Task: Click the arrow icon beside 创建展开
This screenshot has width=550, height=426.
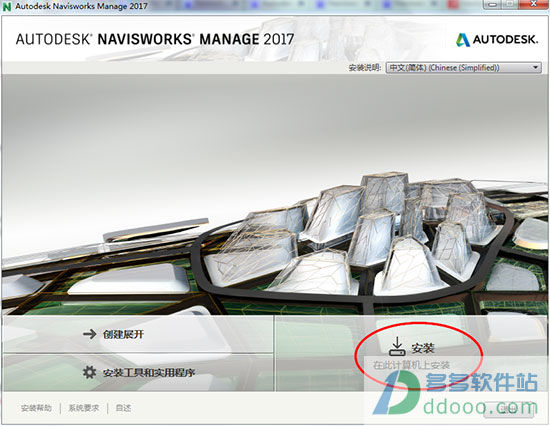Action: [89, 334]
